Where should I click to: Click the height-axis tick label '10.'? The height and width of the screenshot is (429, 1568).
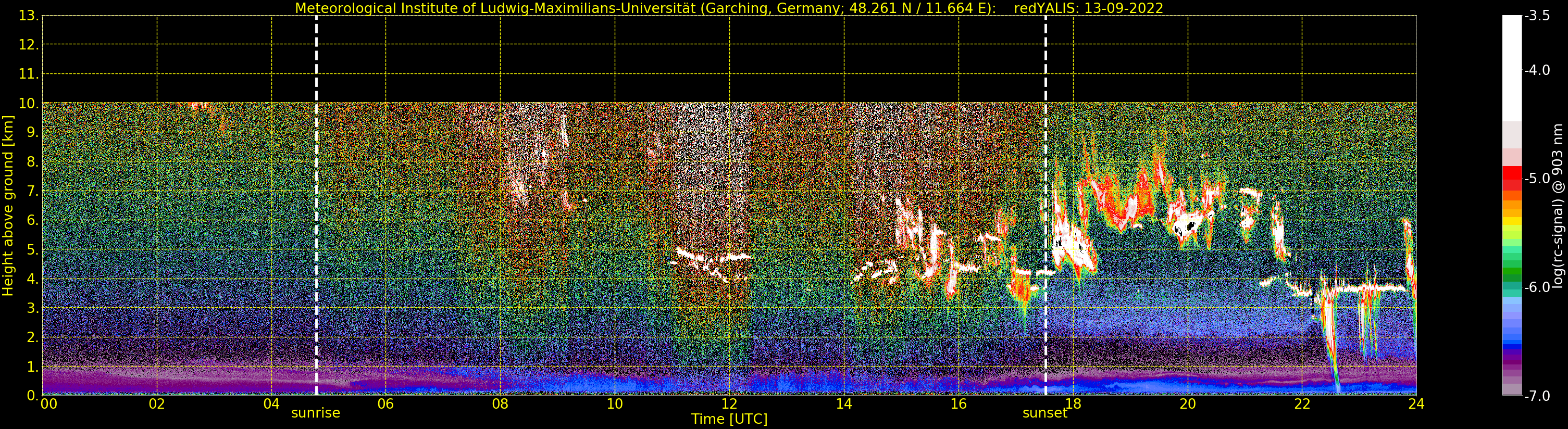[29, 104]
